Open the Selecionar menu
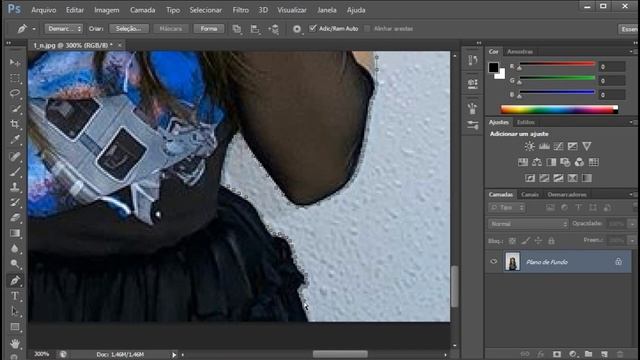 (205, 10)
